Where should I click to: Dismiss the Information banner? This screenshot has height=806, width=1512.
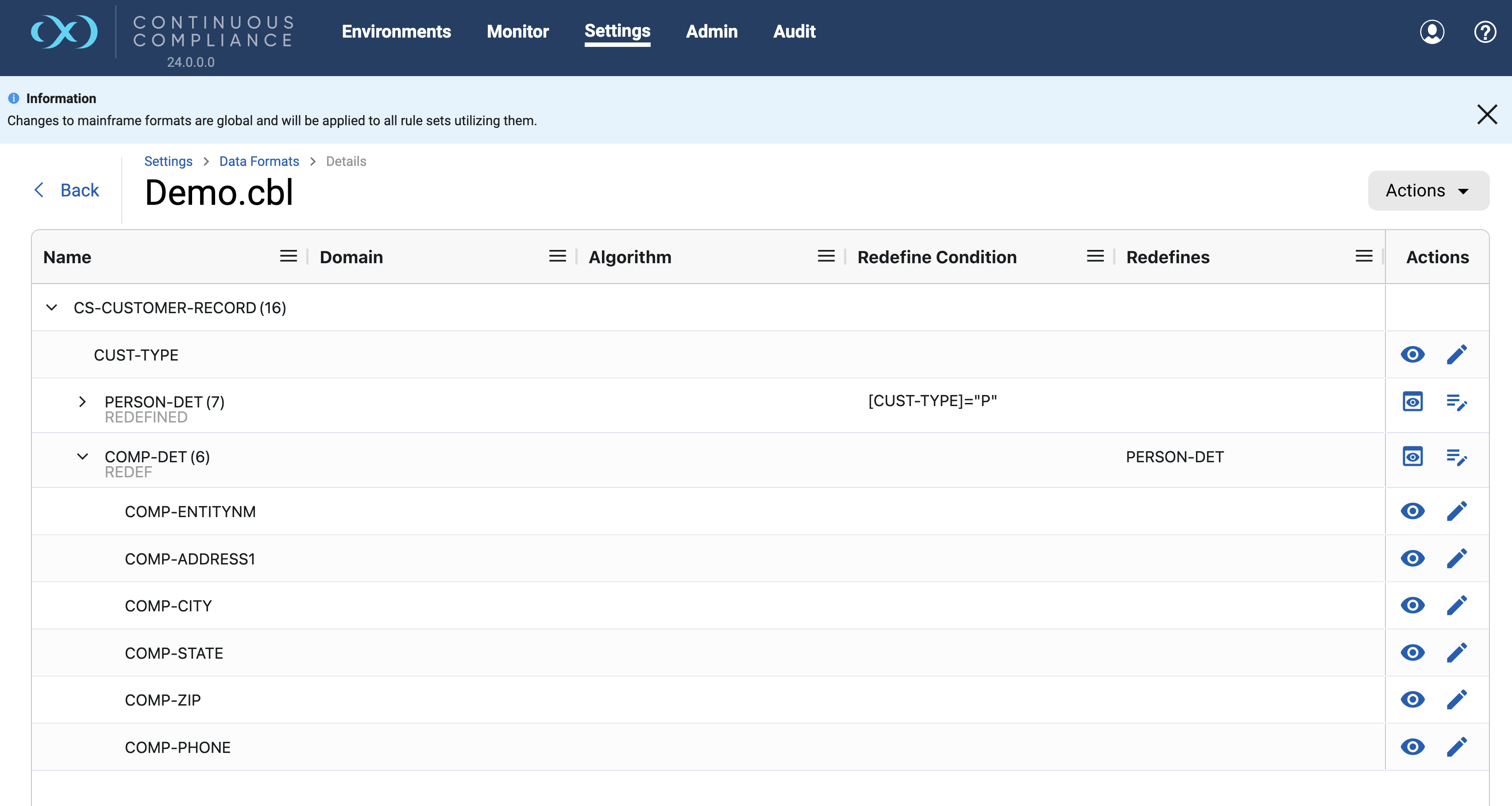(1486, 115)
